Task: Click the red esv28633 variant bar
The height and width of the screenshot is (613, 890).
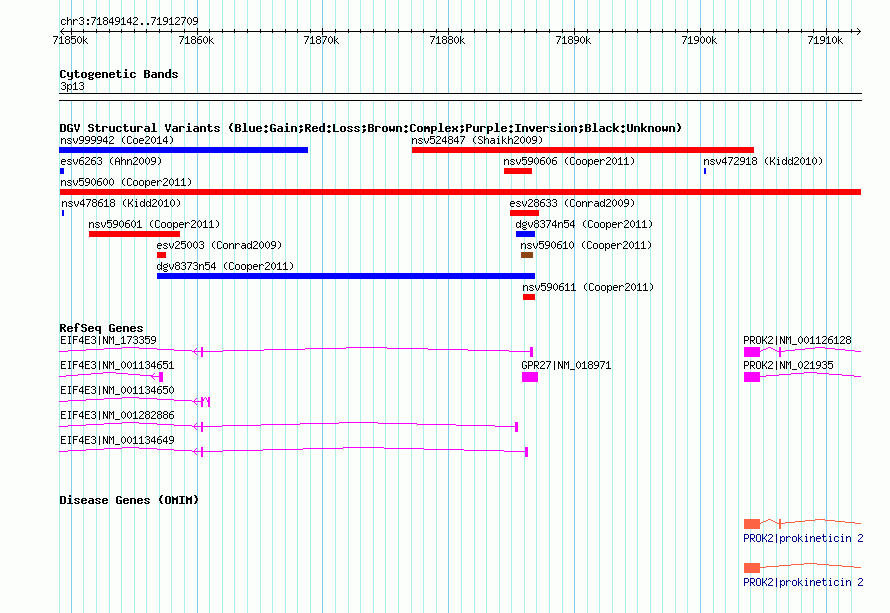Action: click(524, 213)
